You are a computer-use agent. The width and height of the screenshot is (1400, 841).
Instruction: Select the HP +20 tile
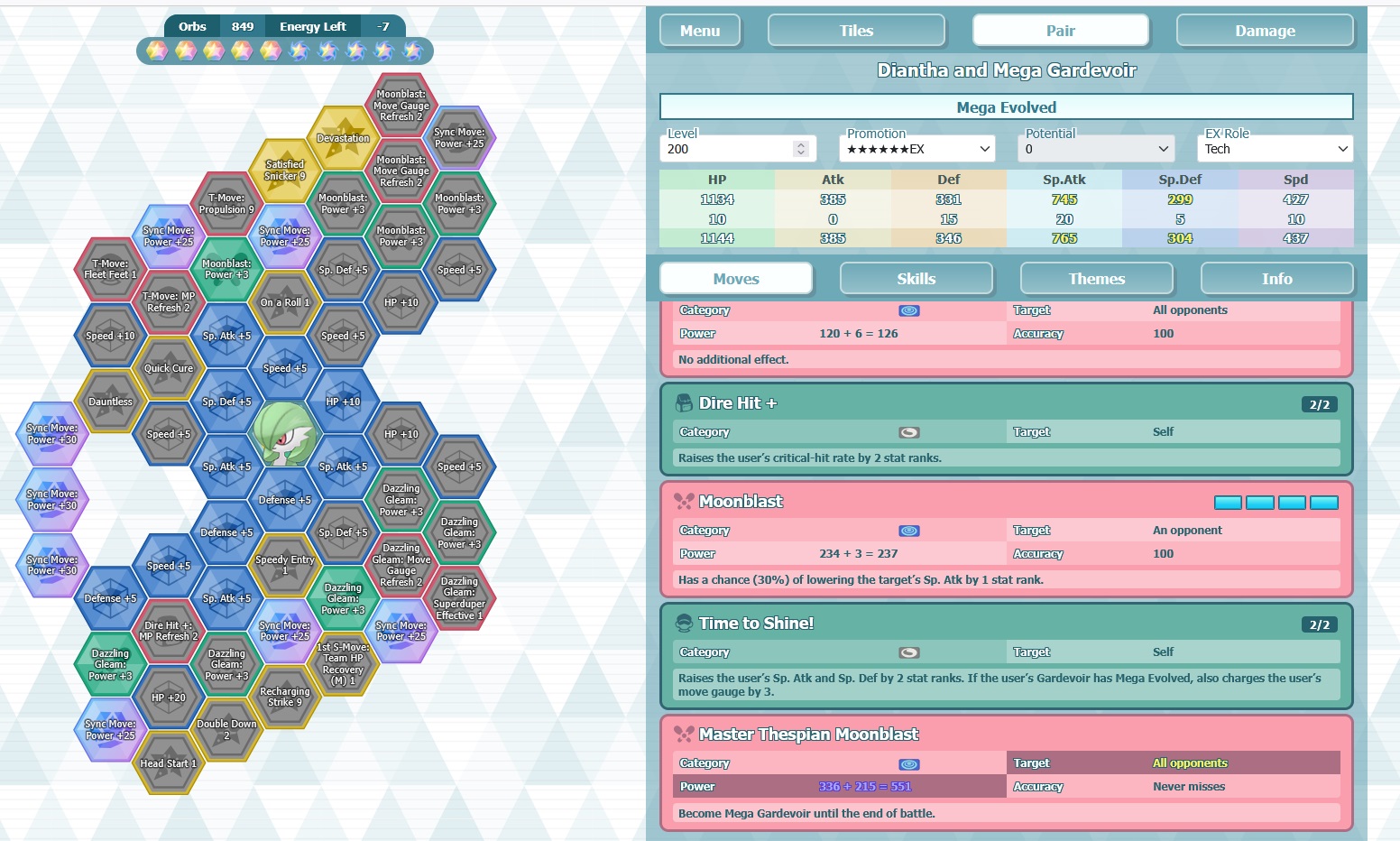(x=169, y=698)
